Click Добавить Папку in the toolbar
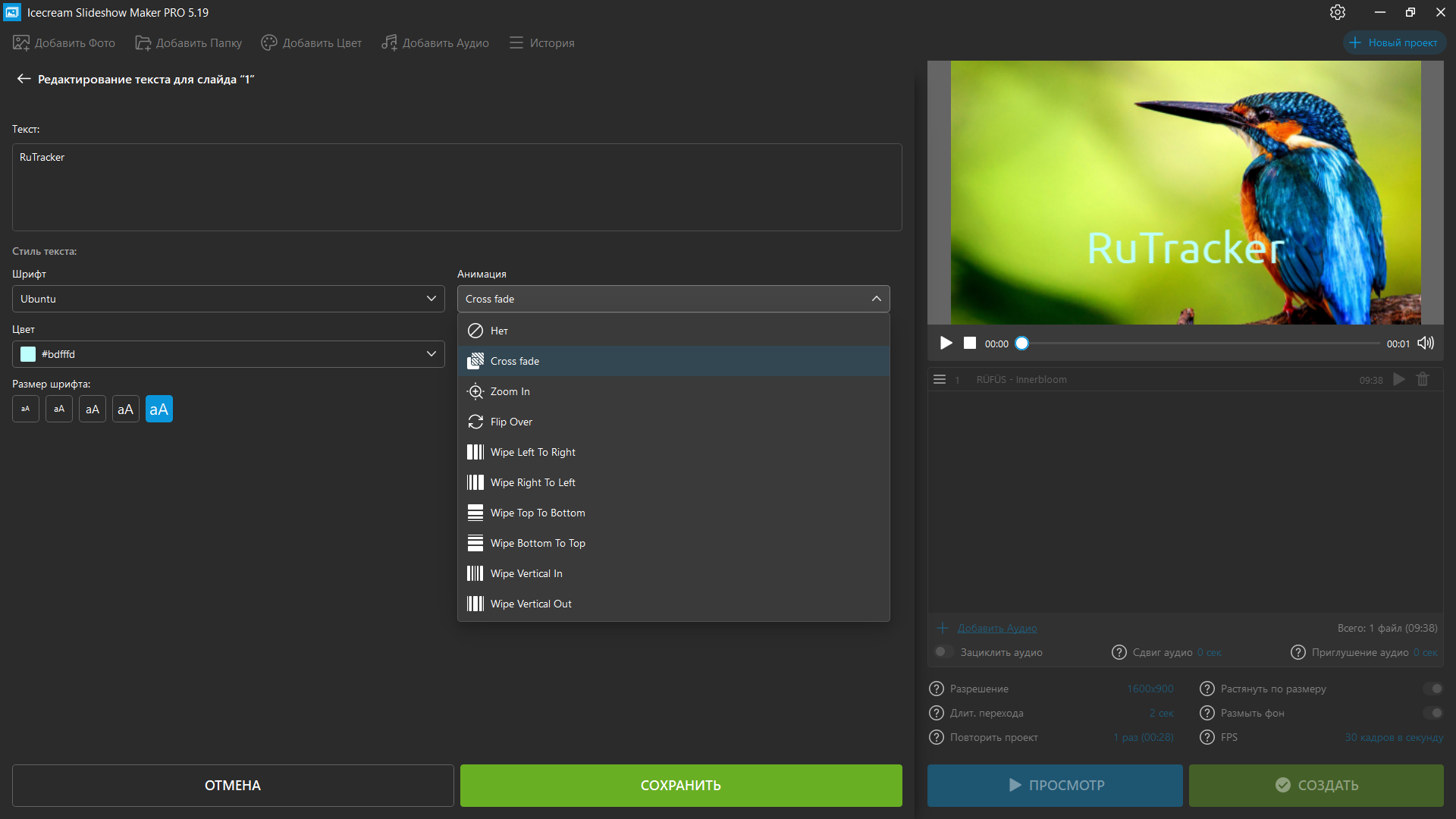 (188, 42)
